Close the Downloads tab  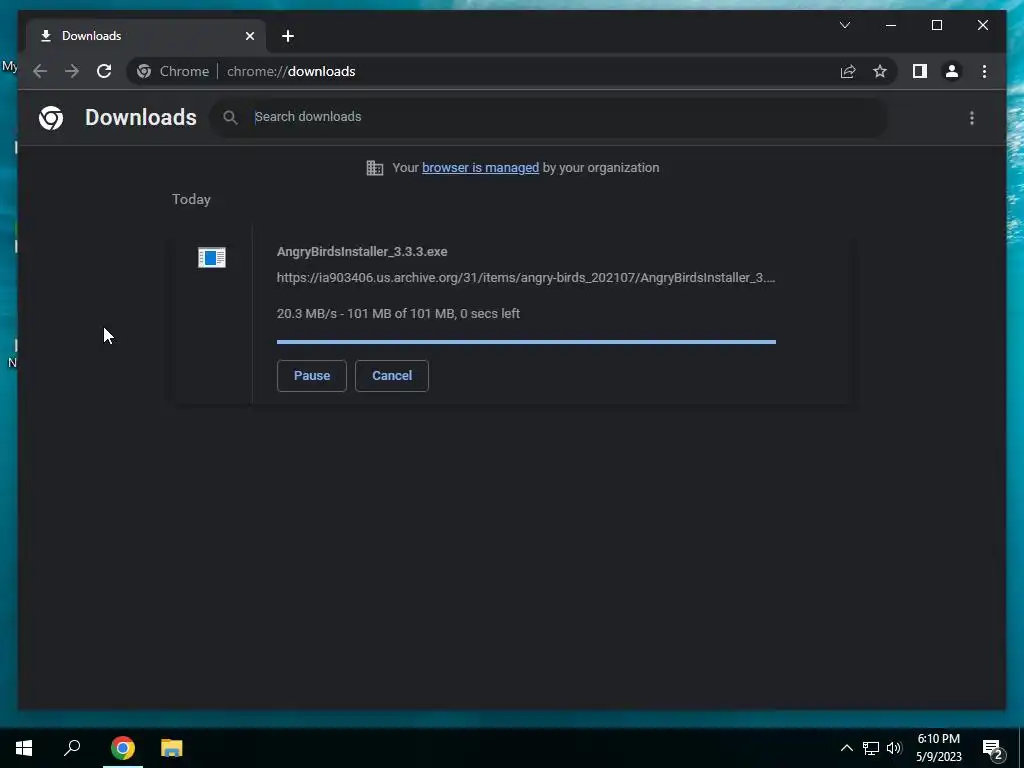coord(249,36)
